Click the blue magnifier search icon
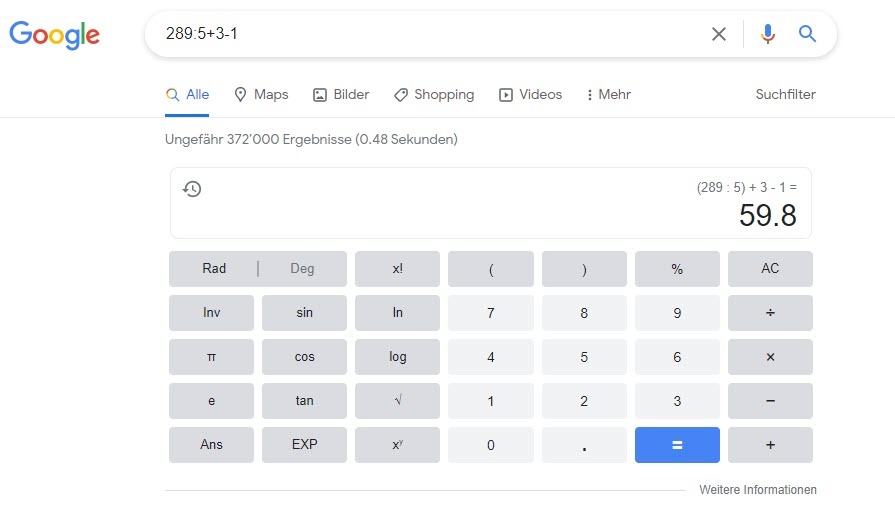This screenshot has height=513, width=895. [807, 34]
